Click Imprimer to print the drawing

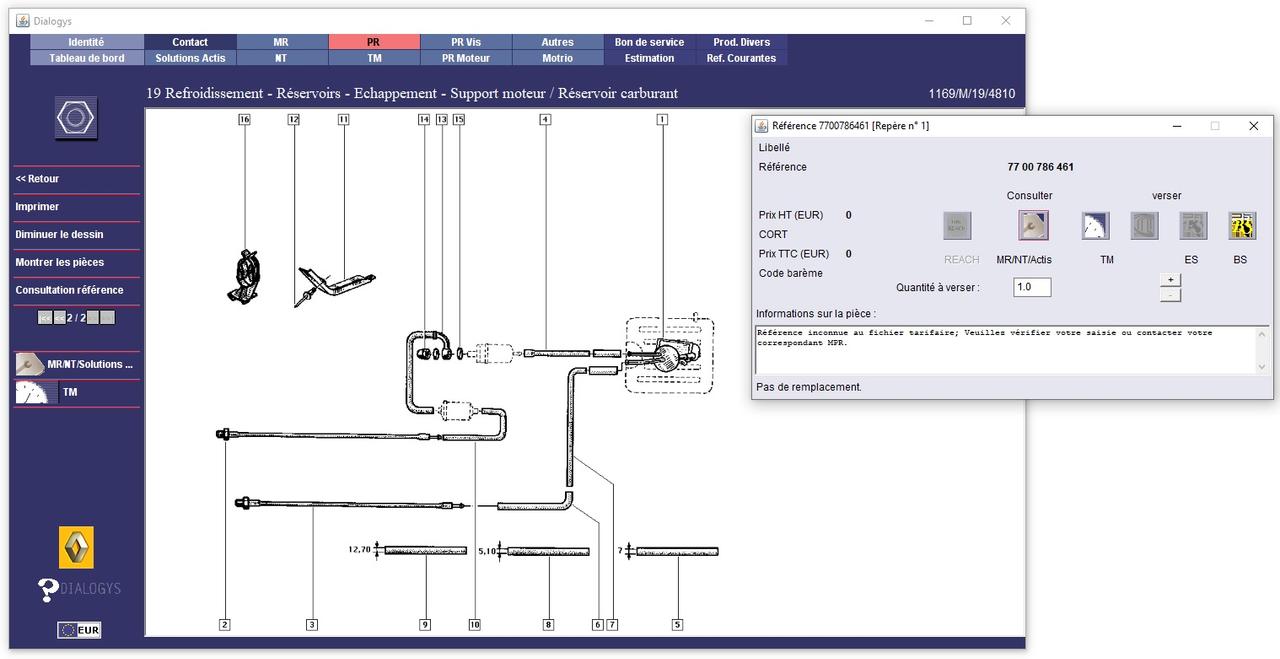pos(37,207)
